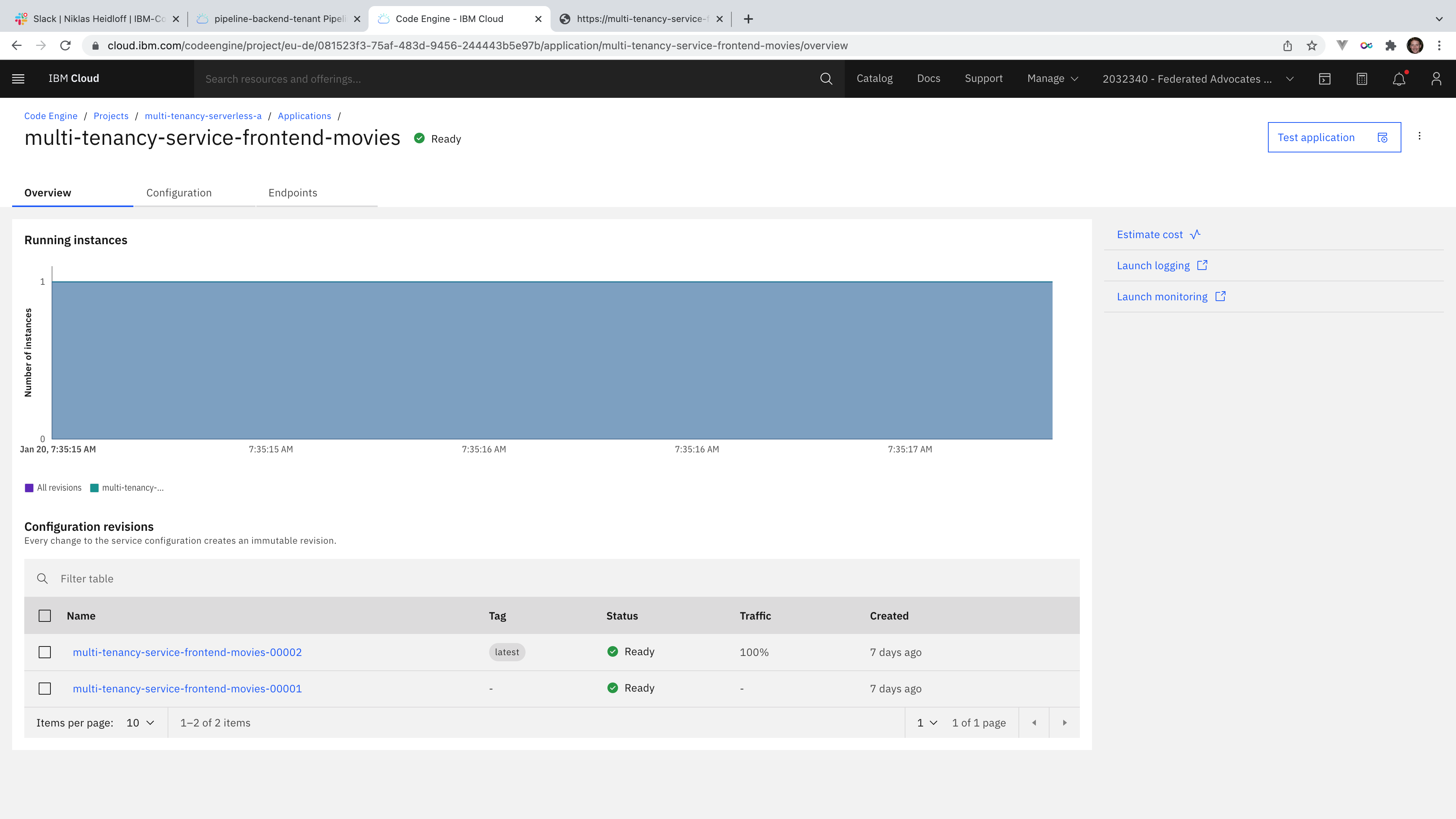Click the browser page reload icon

coord(66,46)
